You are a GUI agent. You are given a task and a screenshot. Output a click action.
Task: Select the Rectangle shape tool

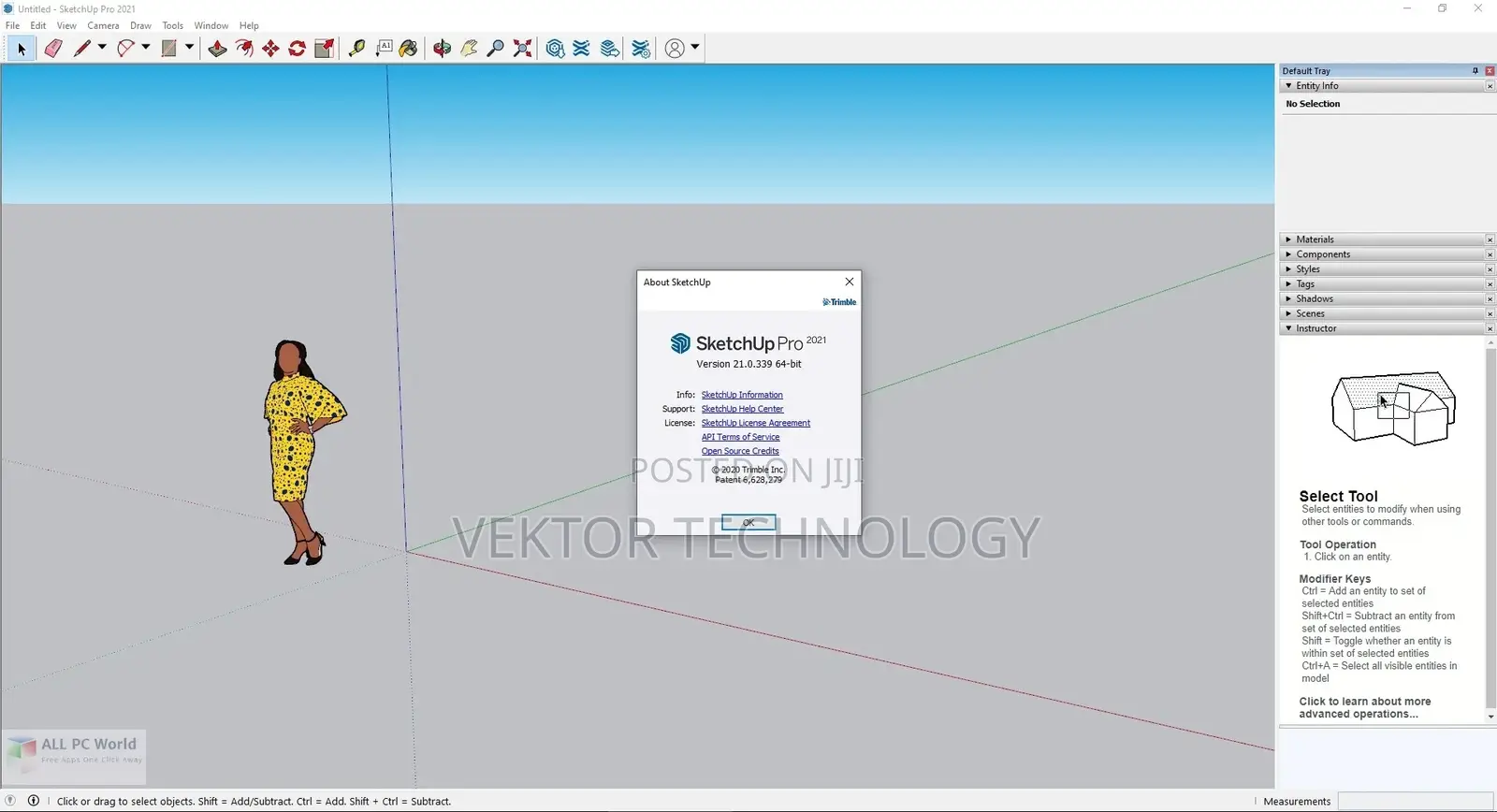tap(169, 49)
